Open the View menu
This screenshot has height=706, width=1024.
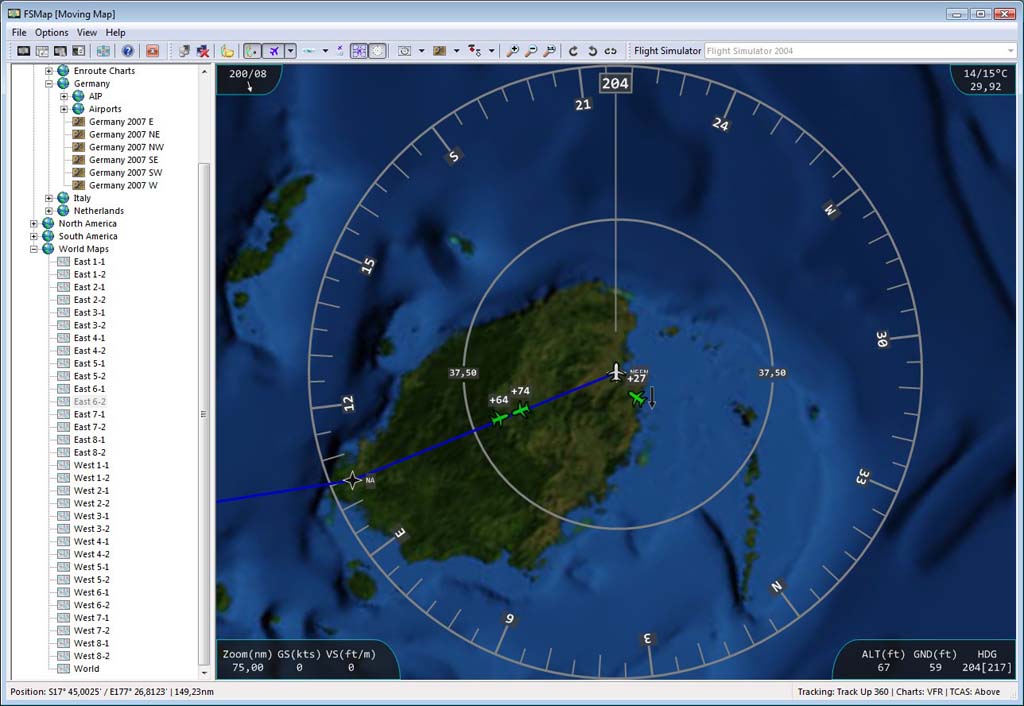point(87,32)
